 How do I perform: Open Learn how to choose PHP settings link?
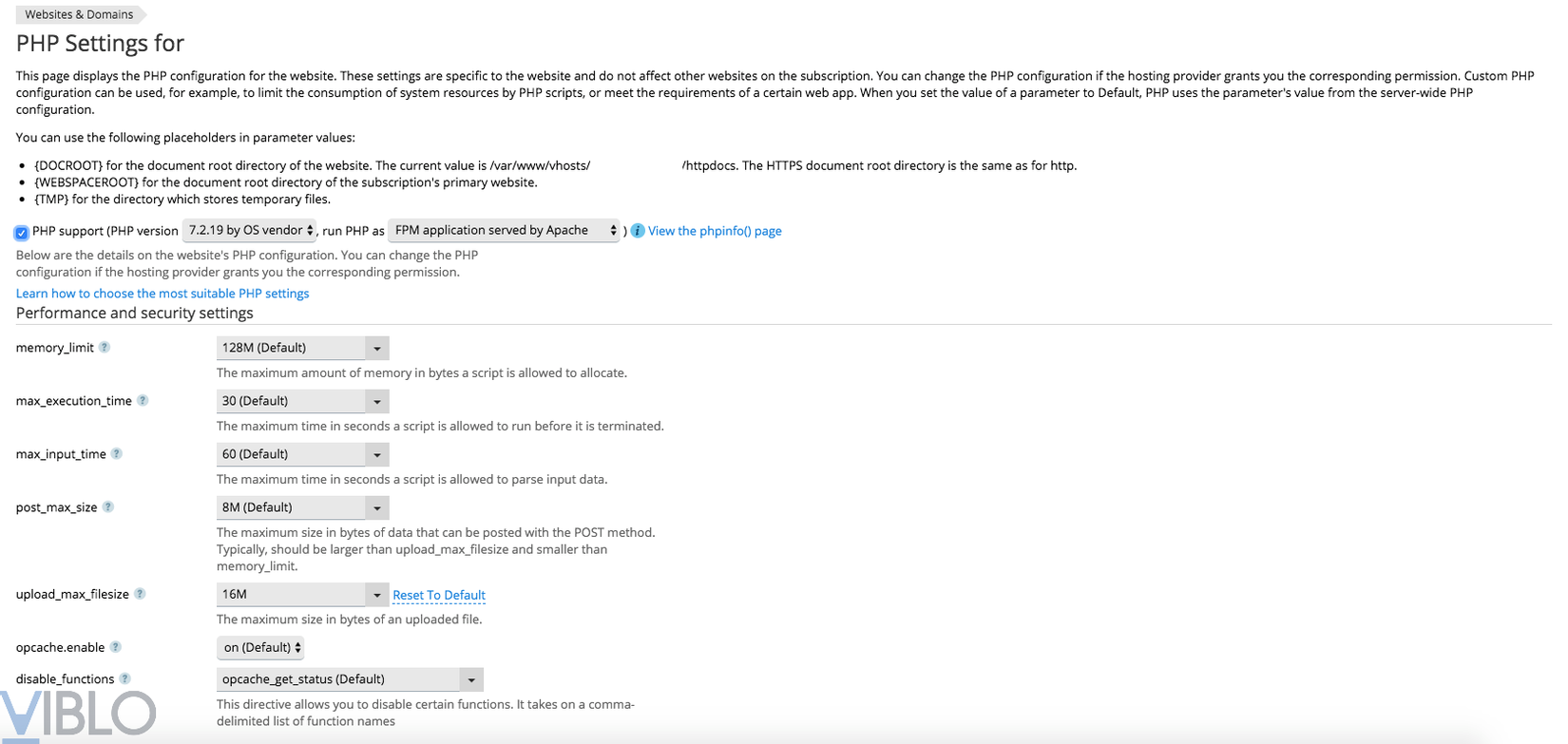coord(163,294)
